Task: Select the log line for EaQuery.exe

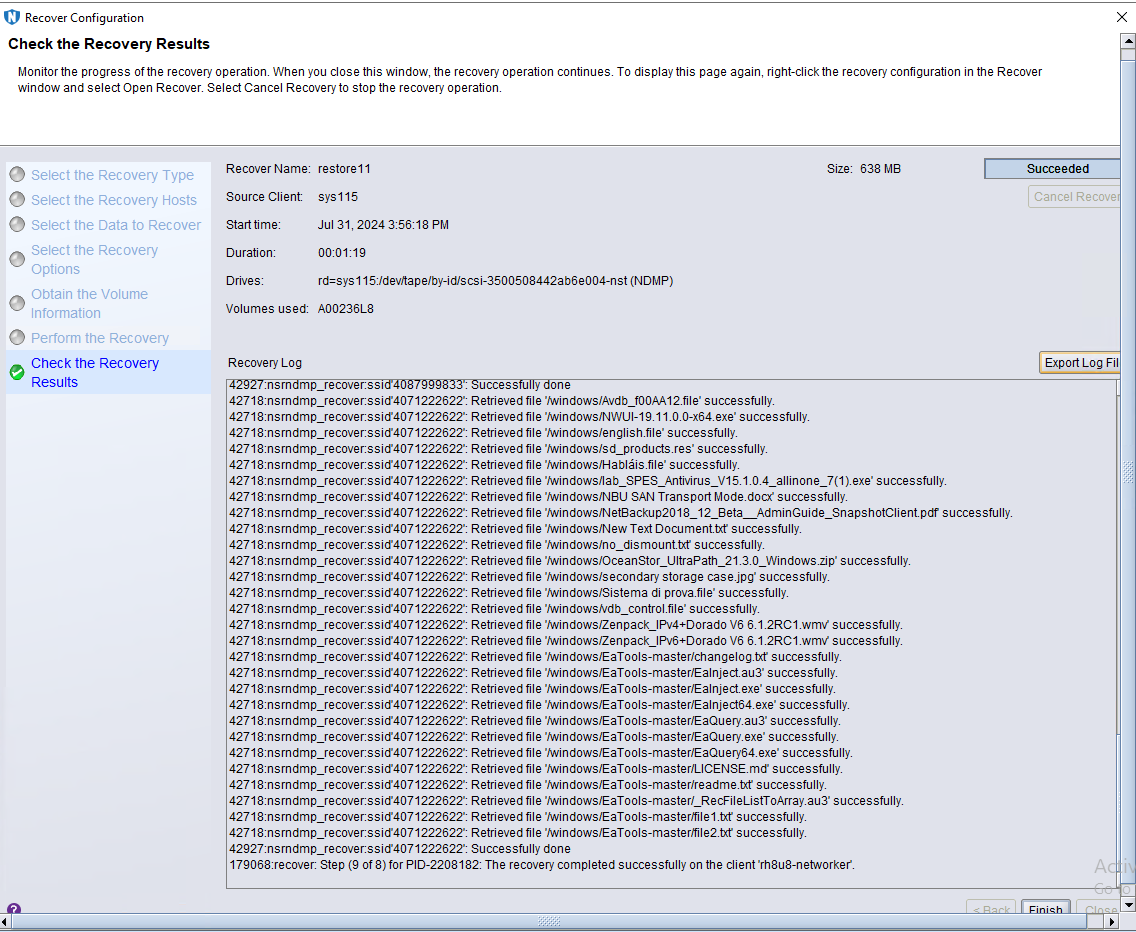Action: [x=534, y=736]
